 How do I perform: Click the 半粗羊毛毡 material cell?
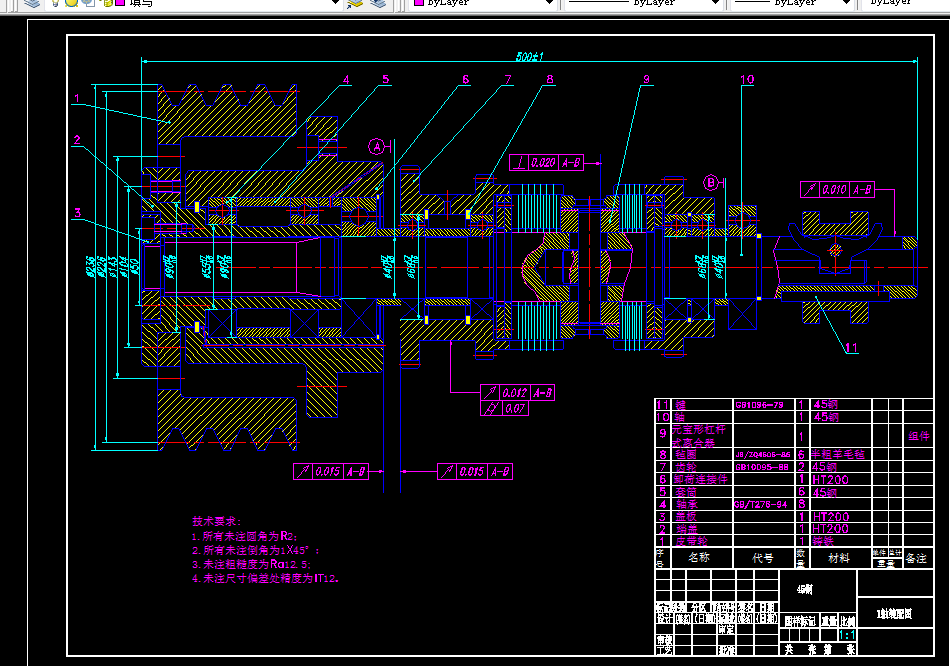(x=839, y=455)
